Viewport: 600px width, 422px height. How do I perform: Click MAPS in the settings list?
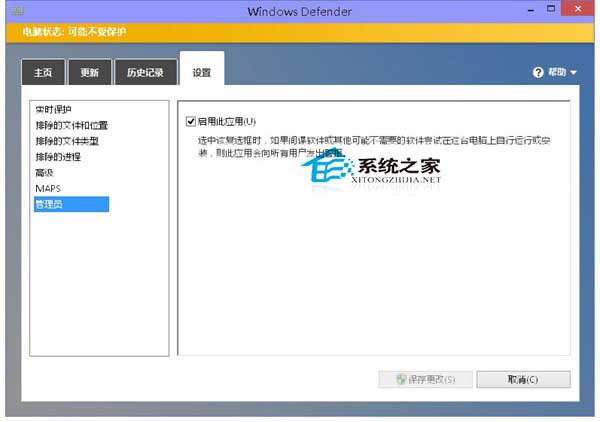pyautogui.click(x=48, y=188)
